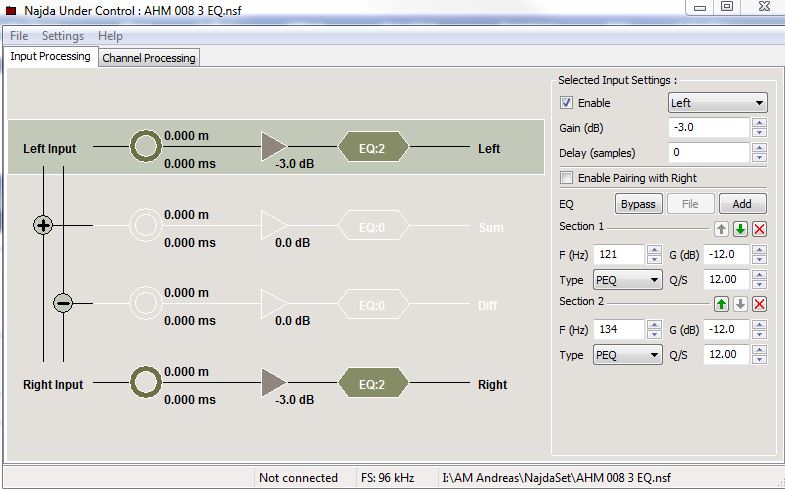Click the Sum plus mixer node
This screenshot has height=489, width=785.
point(43,225)
